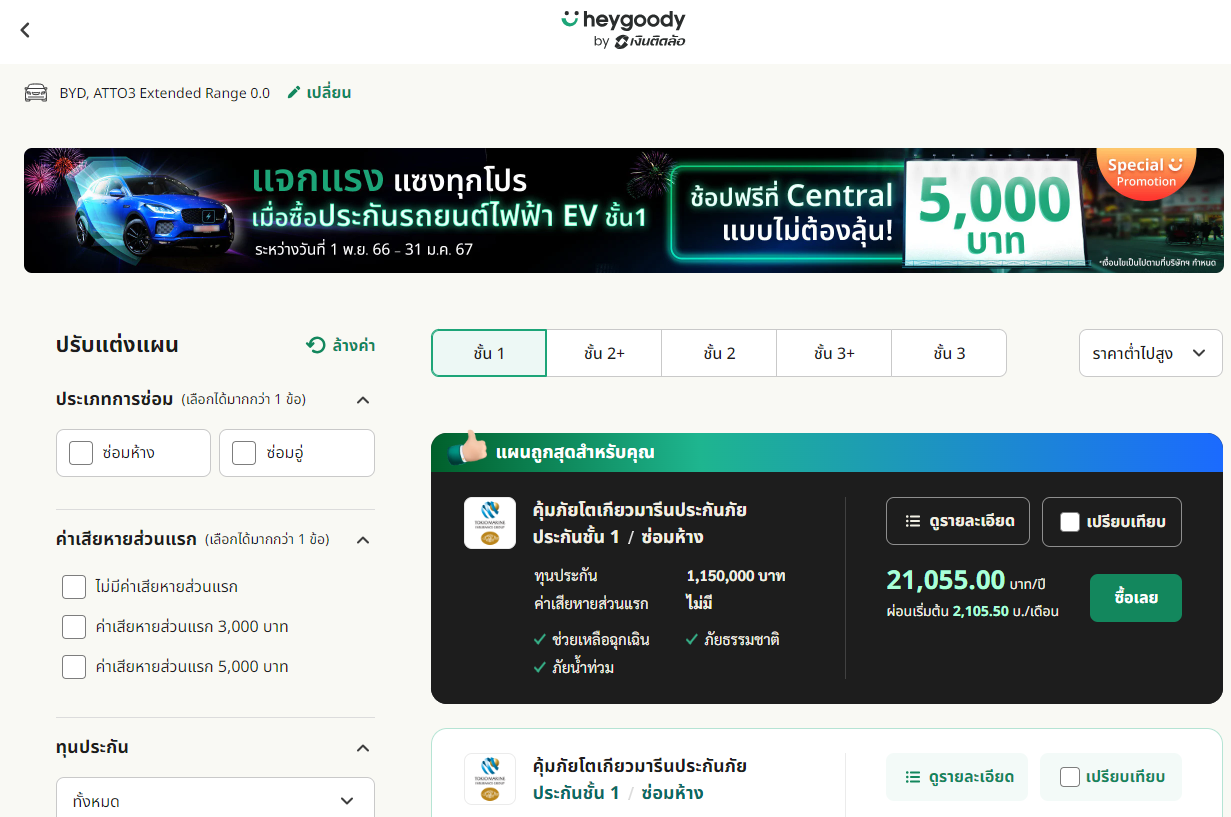Tick the ซ่อมห้าง checkbox

pos(81,453)
